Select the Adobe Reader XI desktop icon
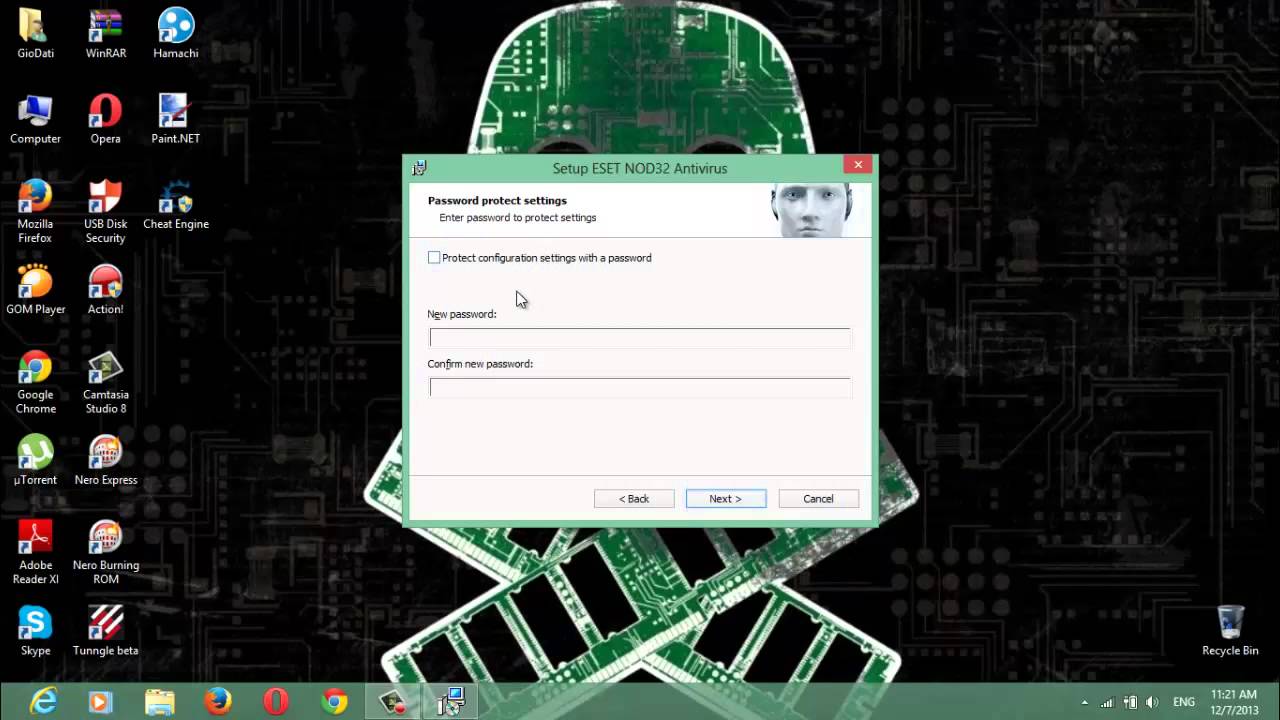1280x720 pixels. point(35,552)
